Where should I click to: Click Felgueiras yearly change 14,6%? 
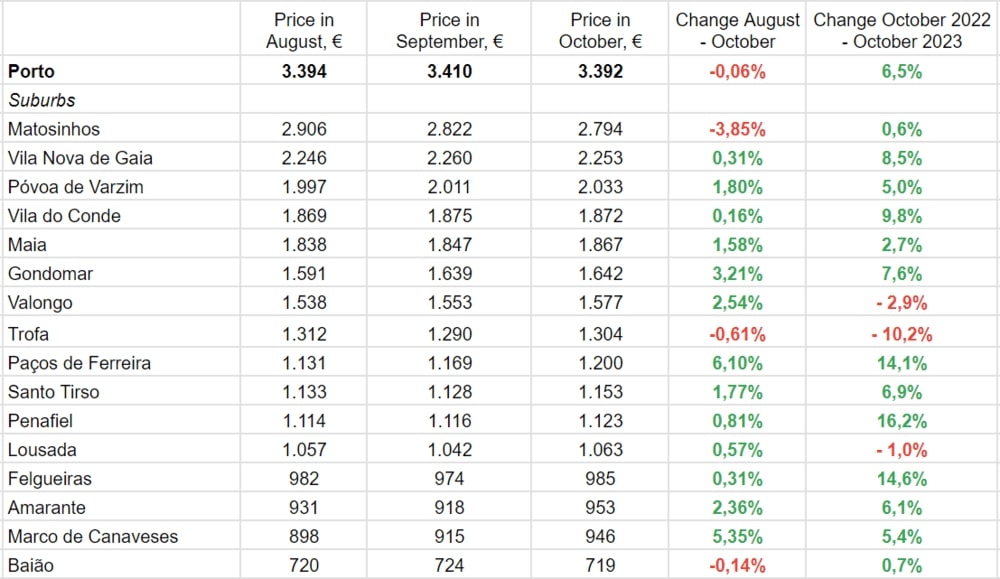click(x=902, y=479)
